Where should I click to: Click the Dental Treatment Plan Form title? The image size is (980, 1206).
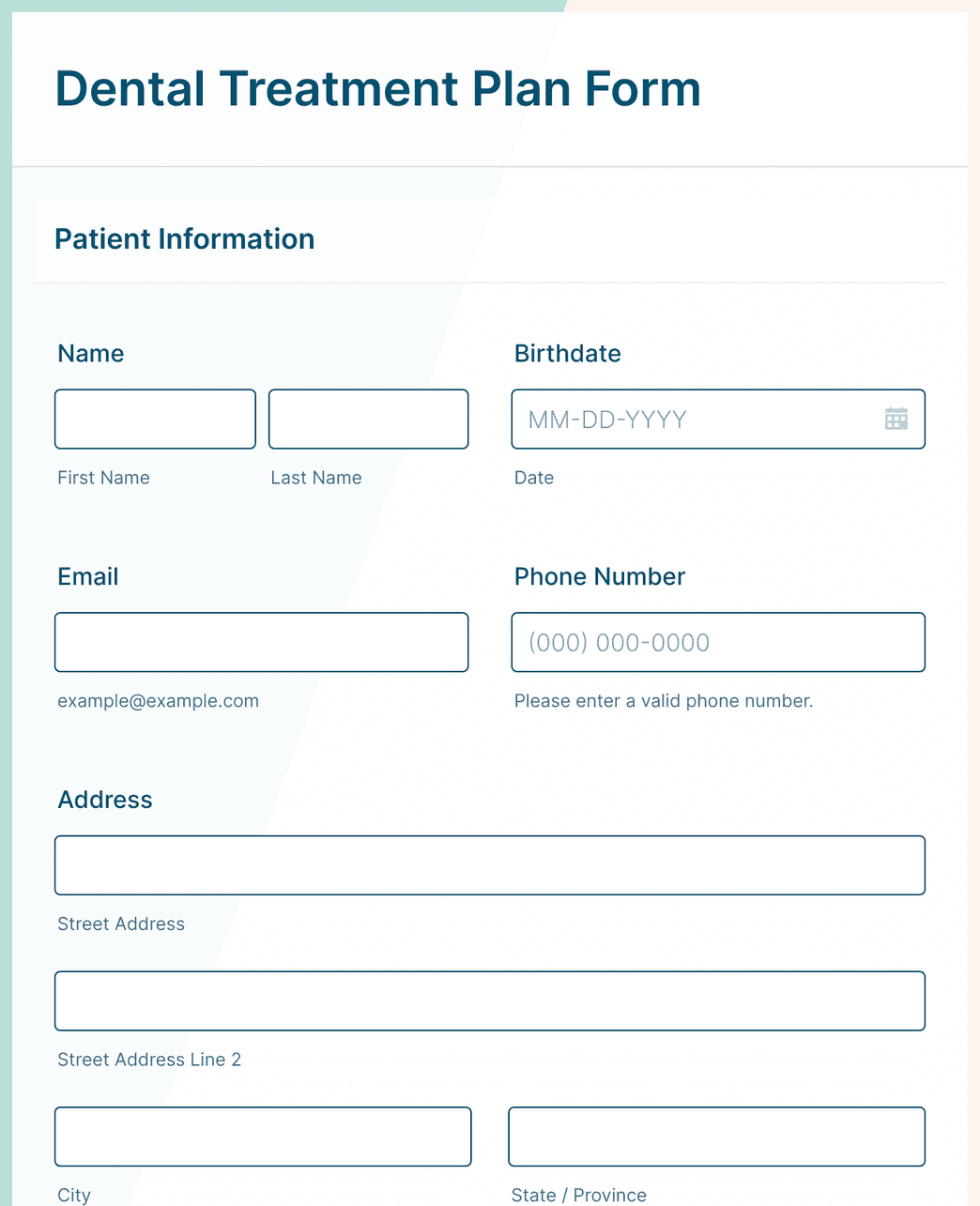(377, 89)
